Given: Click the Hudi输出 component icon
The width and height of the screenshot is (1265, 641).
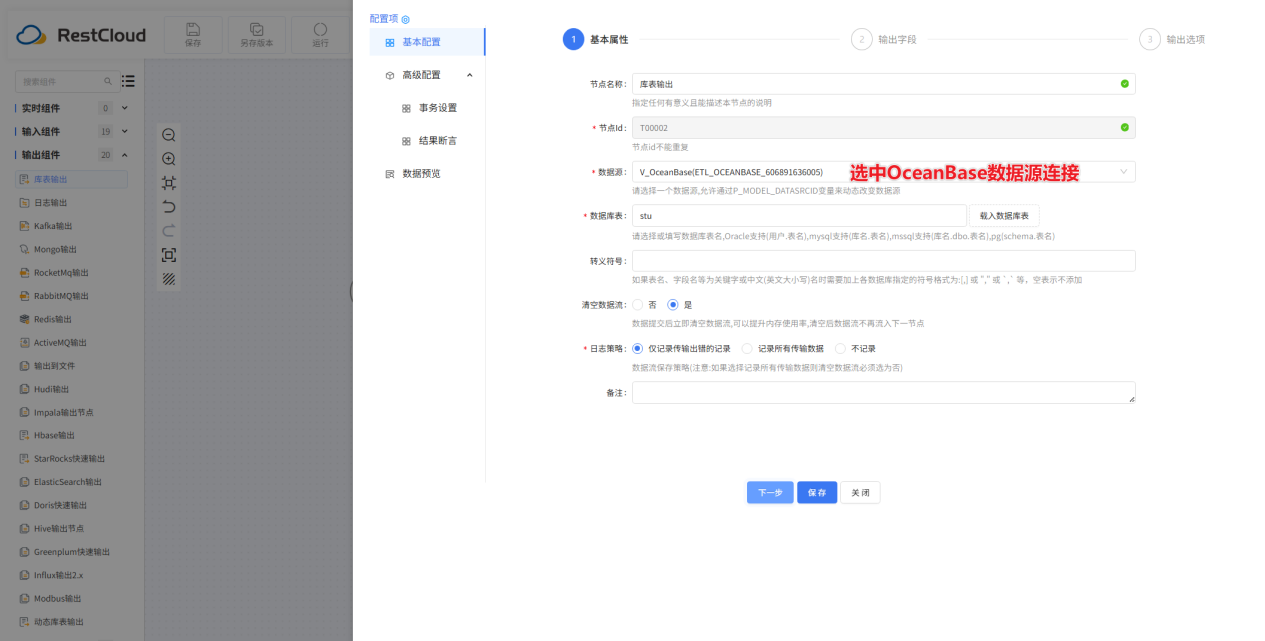Looking at the screenshot, I should pos(25,389).
